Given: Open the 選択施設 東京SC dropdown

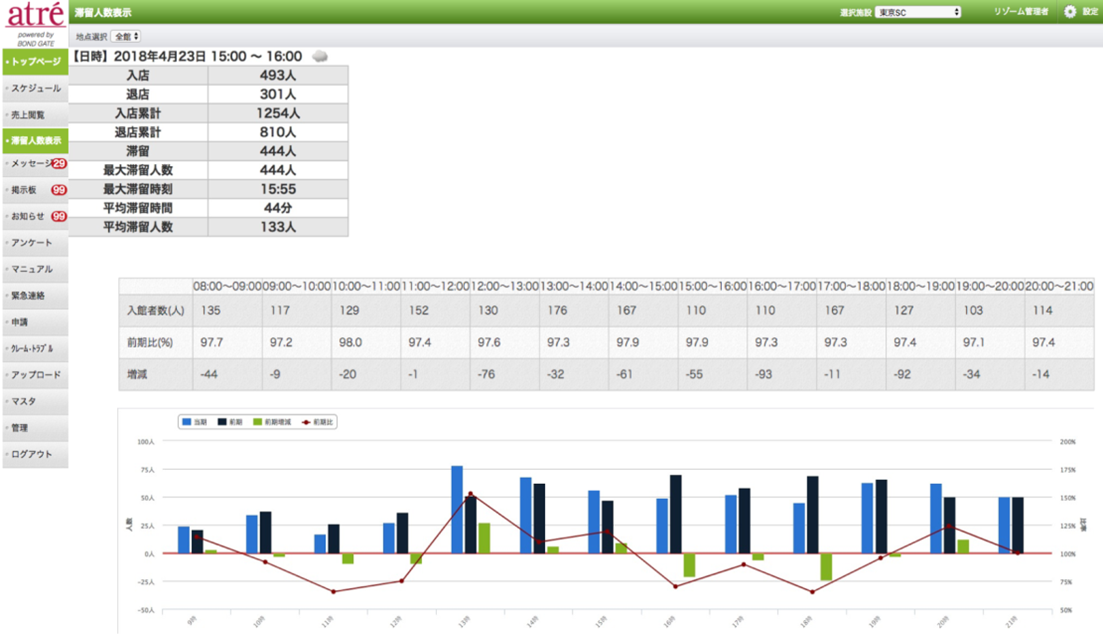Looking at the screenshot, I should [x=918, y=12].
